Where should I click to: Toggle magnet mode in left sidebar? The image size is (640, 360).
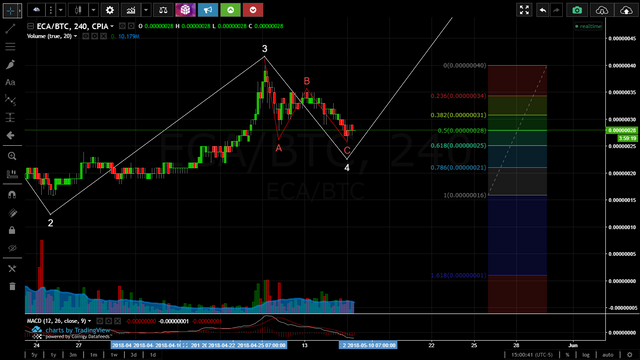pyautogui.click(x=12, y=195)
